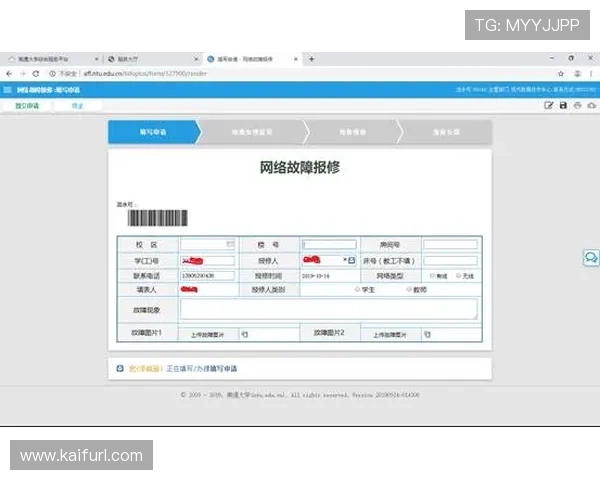Click into the 学(工)号 input field
The image size is (600, 480).
click(207, 261)
